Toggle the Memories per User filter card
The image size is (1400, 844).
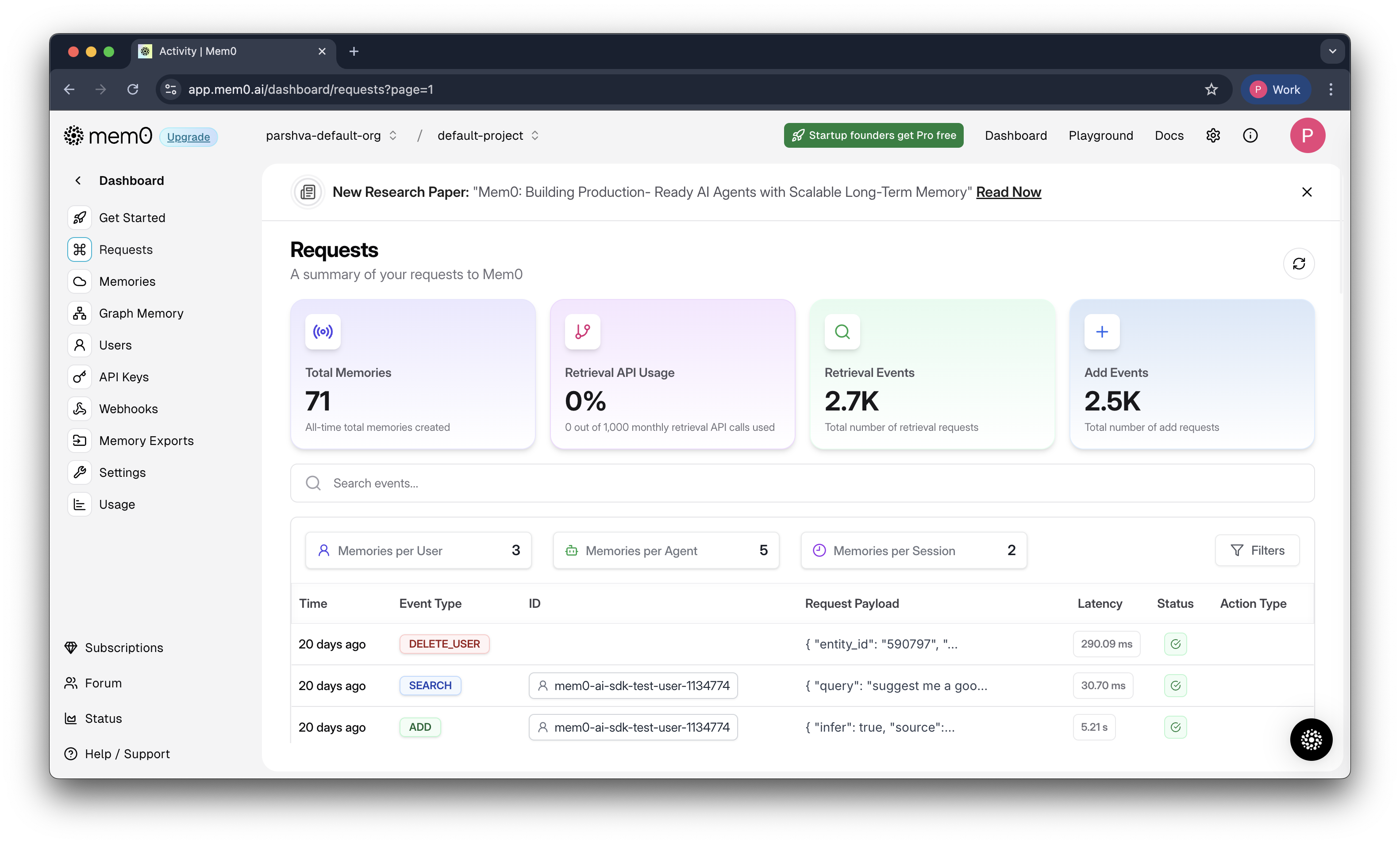click(418, 550)
